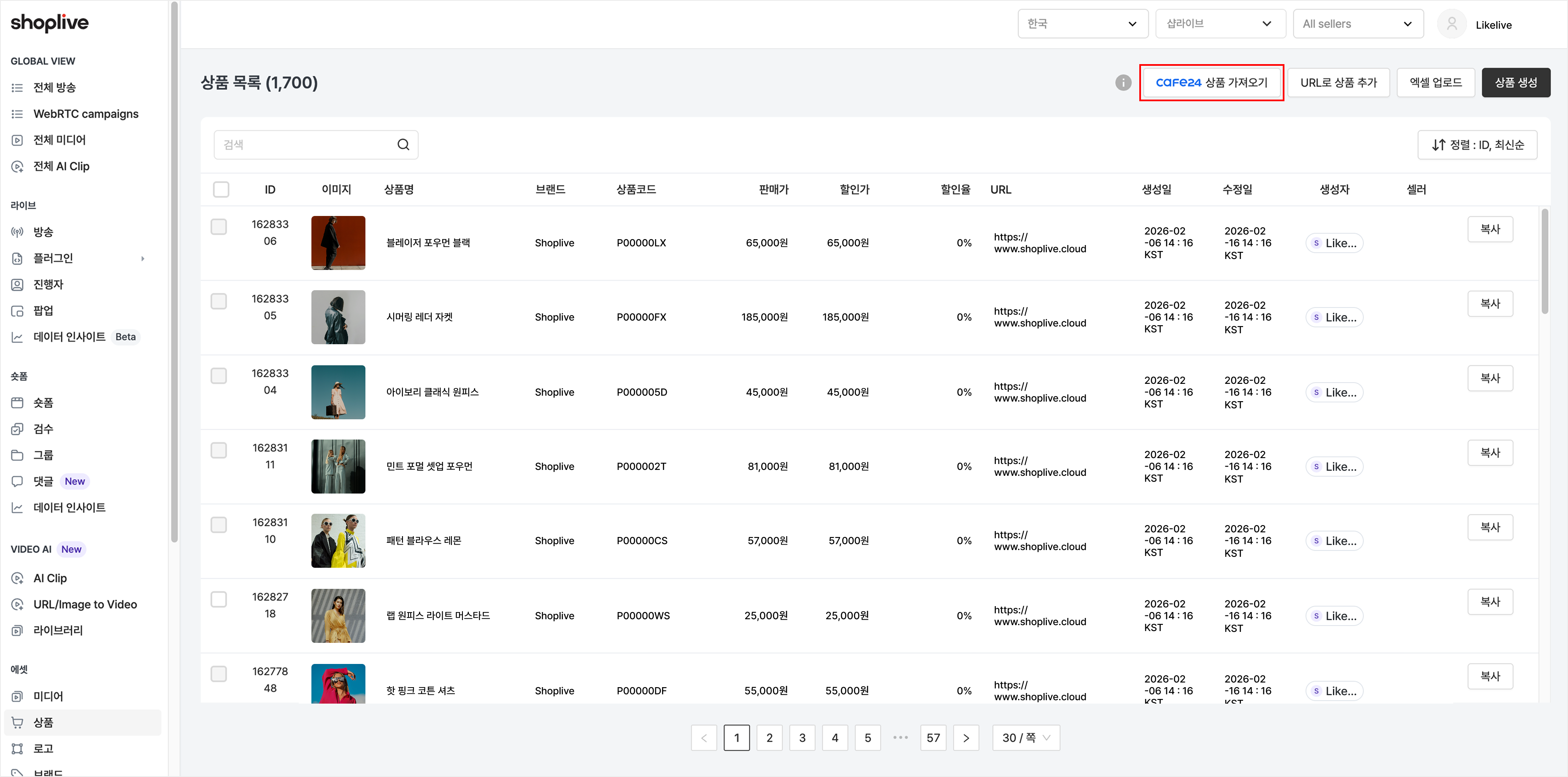Click the 팝업 popup icon
The width and height of the screenshot is (1568, 777).
17,311
